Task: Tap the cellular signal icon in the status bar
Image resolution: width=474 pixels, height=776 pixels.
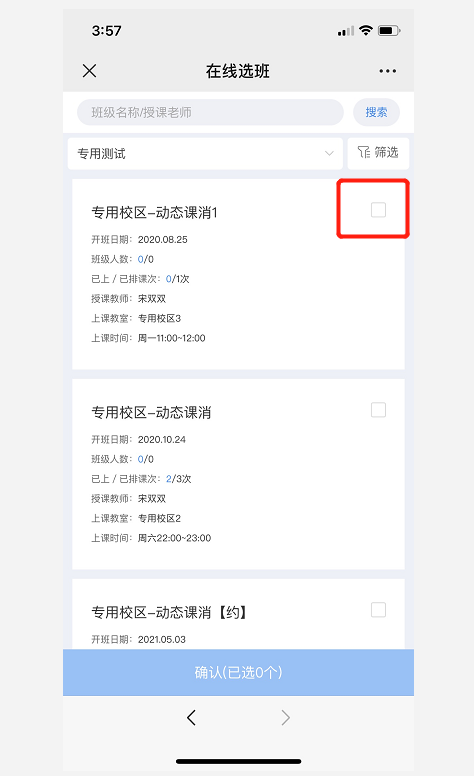Action: (346, 31)
